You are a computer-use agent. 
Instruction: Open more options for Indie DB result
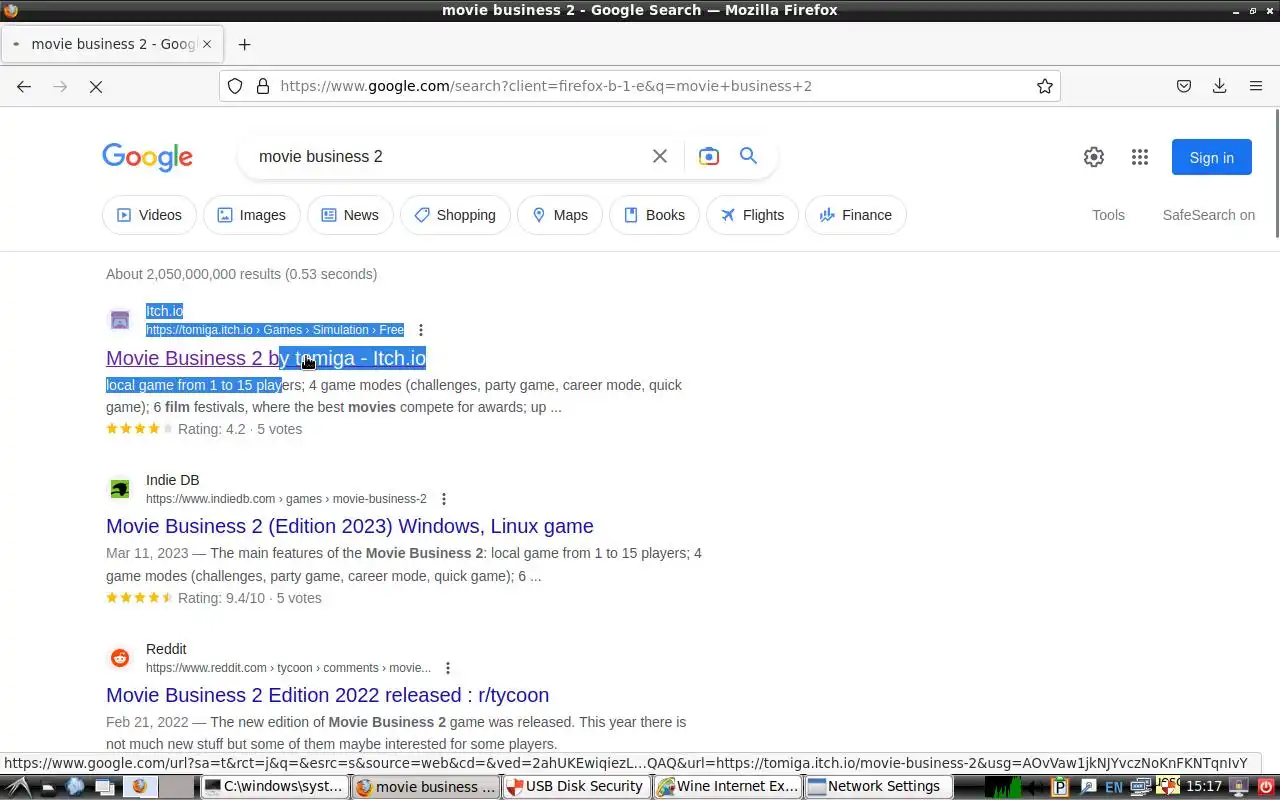(x=444, y=499)
